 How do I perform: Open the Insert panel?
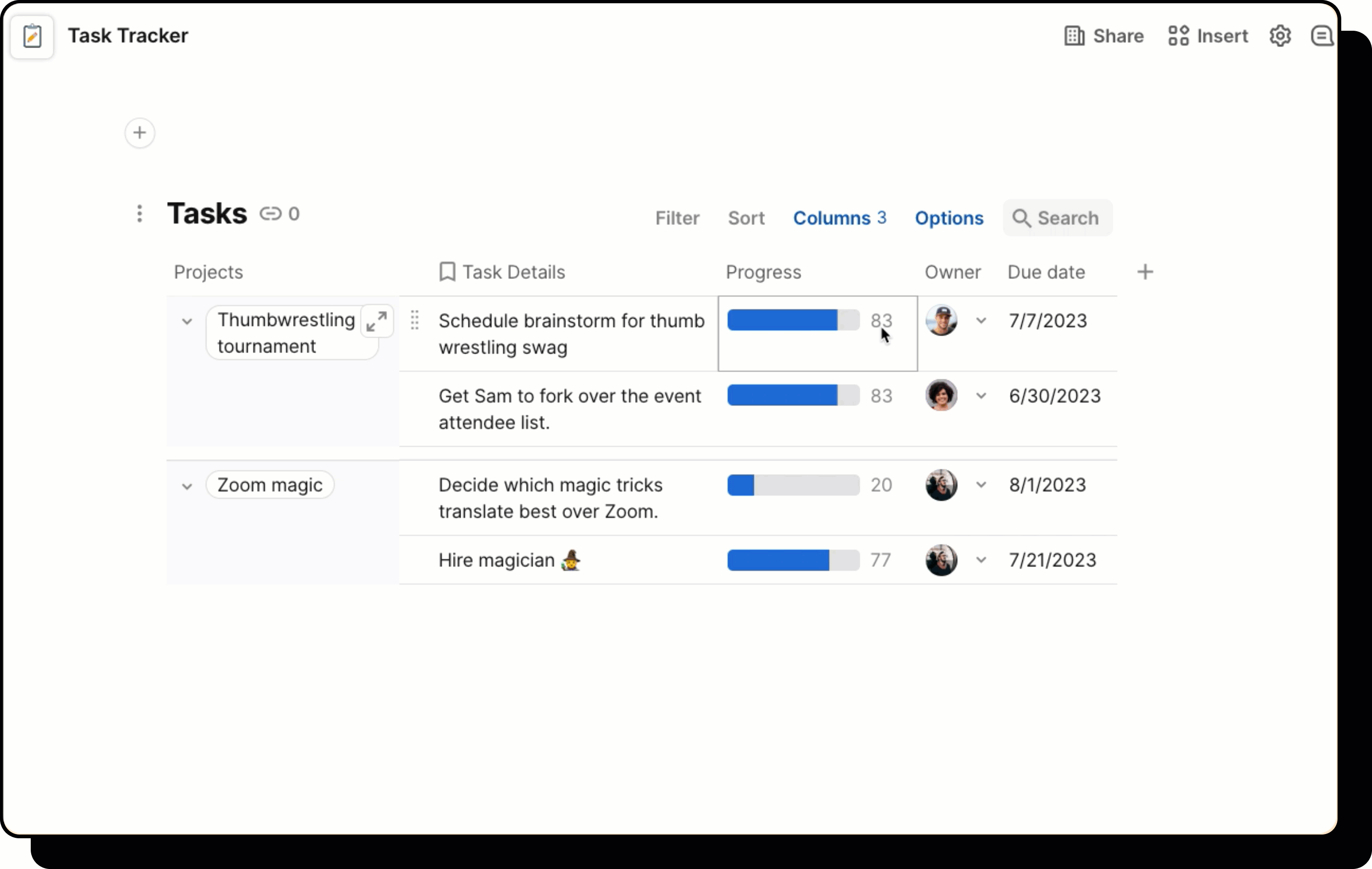click(1208, 35)
